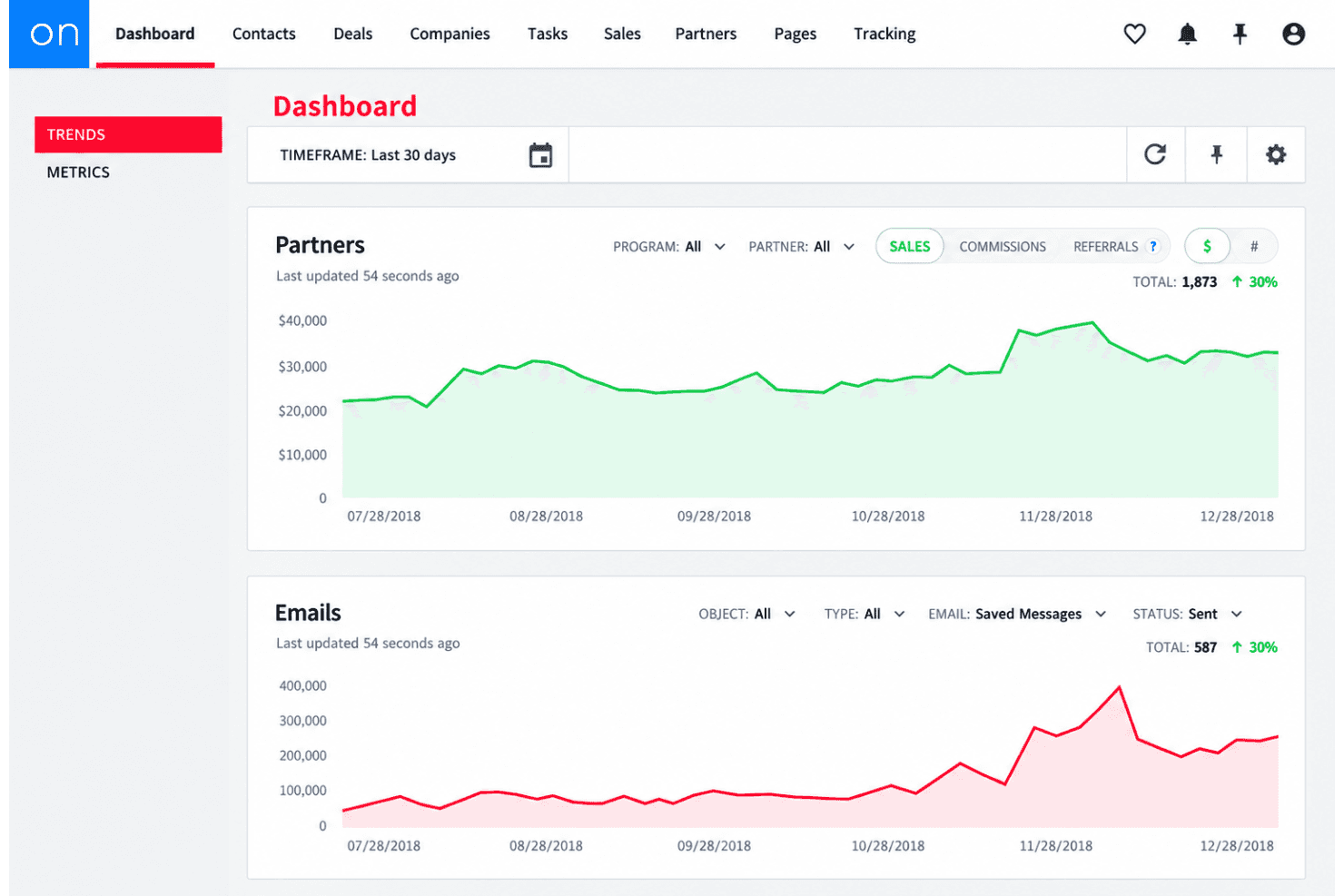Expand the Program: All dropdown
This screenshot has width=1344, height=896.
[x=669, y=246]
